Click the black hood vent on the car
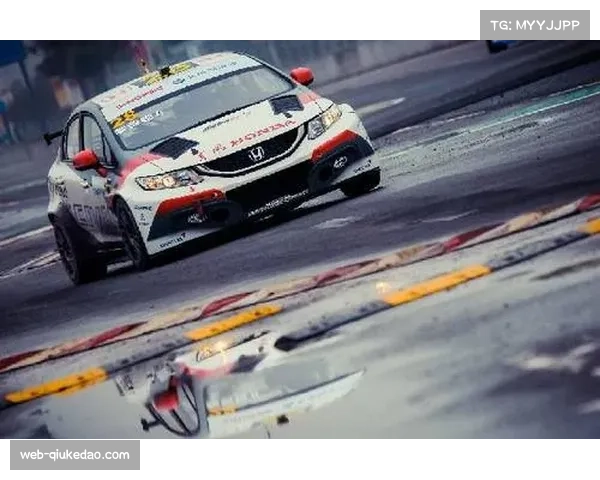Viewport: 600px width, 480px height. 175,148
